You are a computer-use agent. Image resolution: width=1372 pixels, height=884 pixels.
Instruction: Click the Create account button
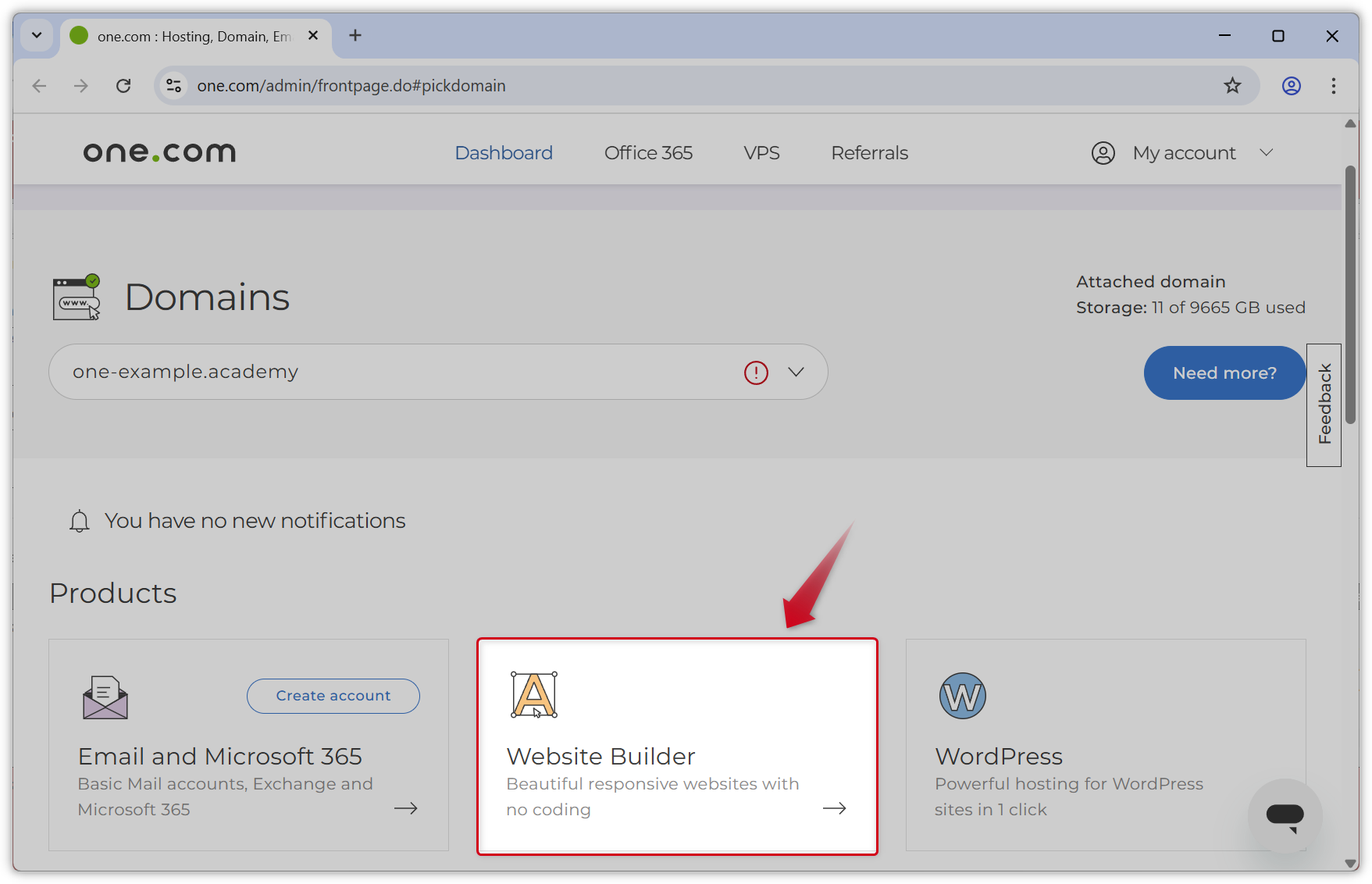333,696
